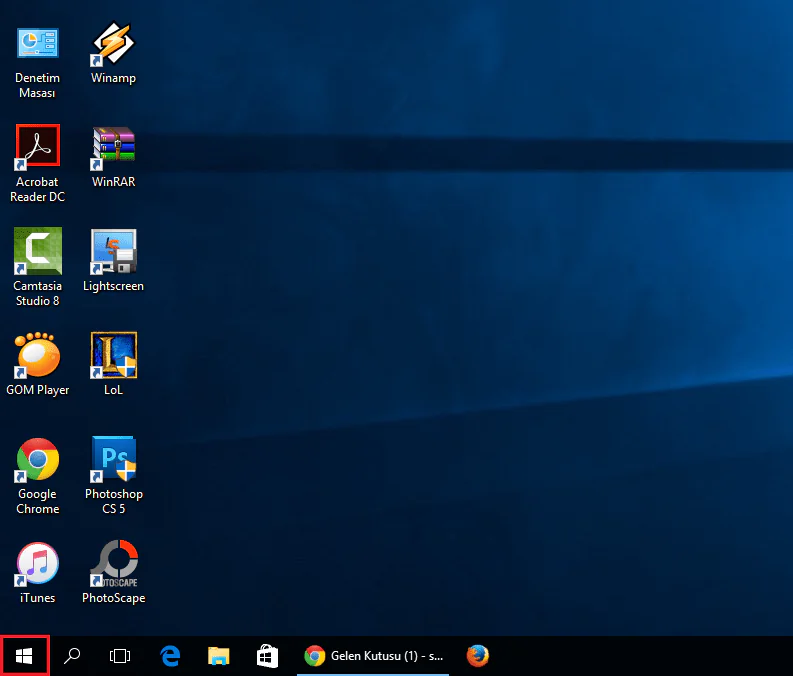Open the Windows Start menu

(x=24, y=656)
